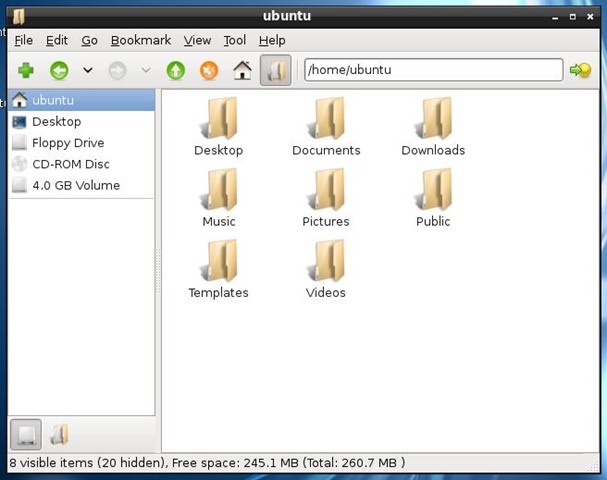Toggle the folder view toolbar button
This screenshot has height=480, width=607.
[275, 70]
